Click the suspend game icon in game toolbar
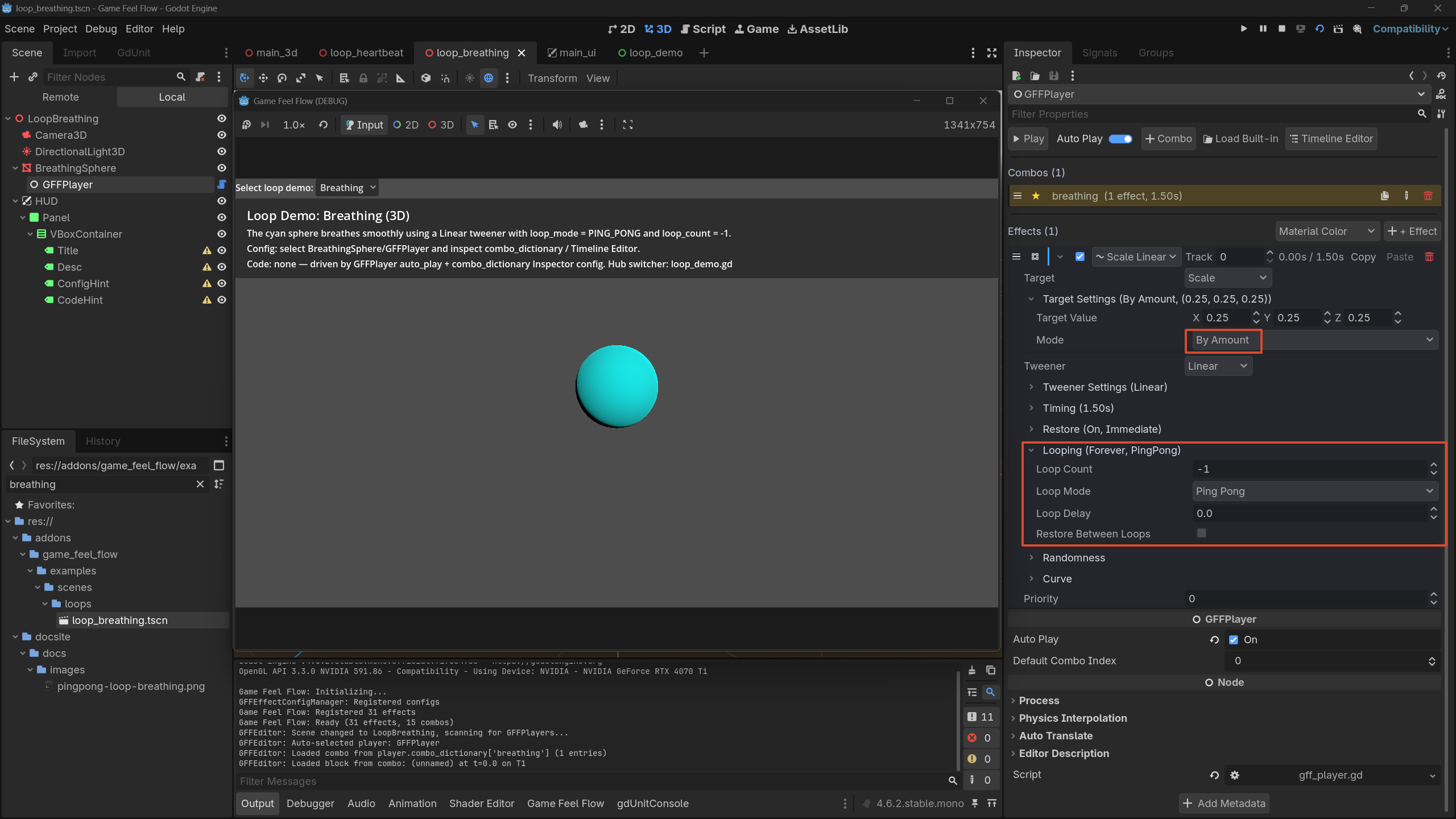This screenshot has width=1456, height=819. 246,125
